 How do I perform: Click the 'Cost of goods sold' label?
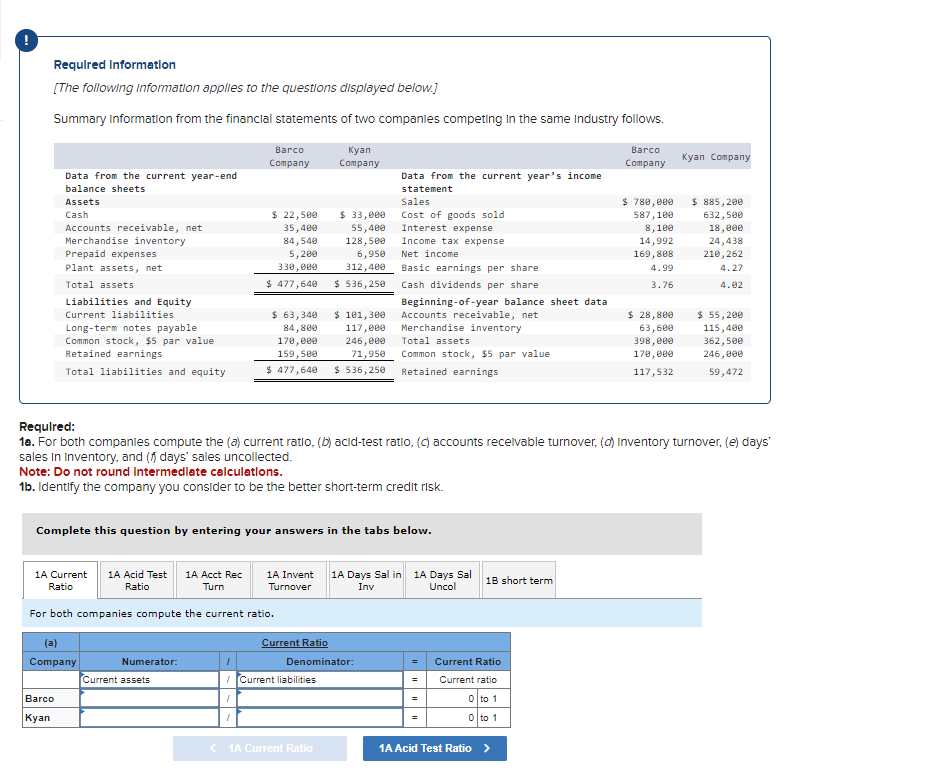[453, 215]
